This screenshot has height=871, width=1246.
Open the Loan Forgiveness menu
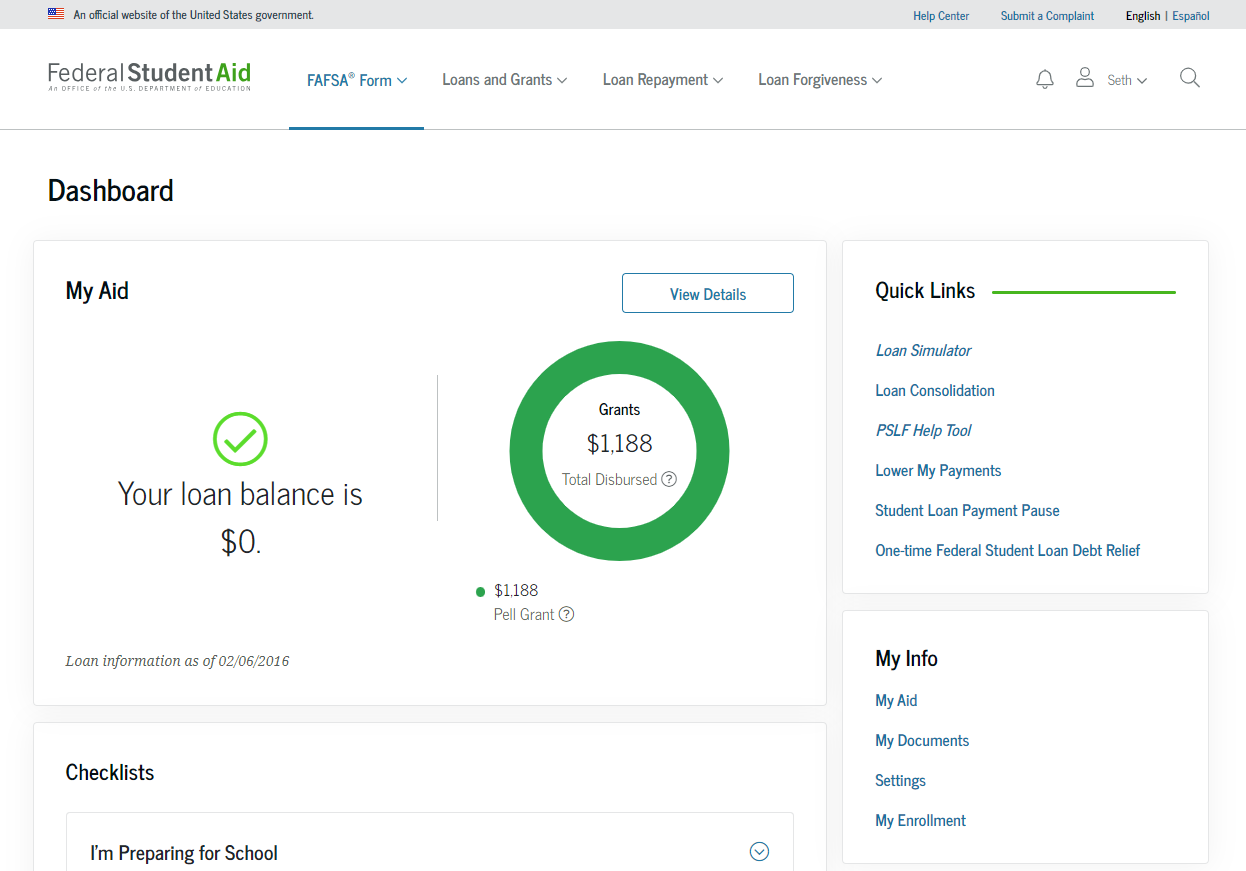[x=820, y=80]
